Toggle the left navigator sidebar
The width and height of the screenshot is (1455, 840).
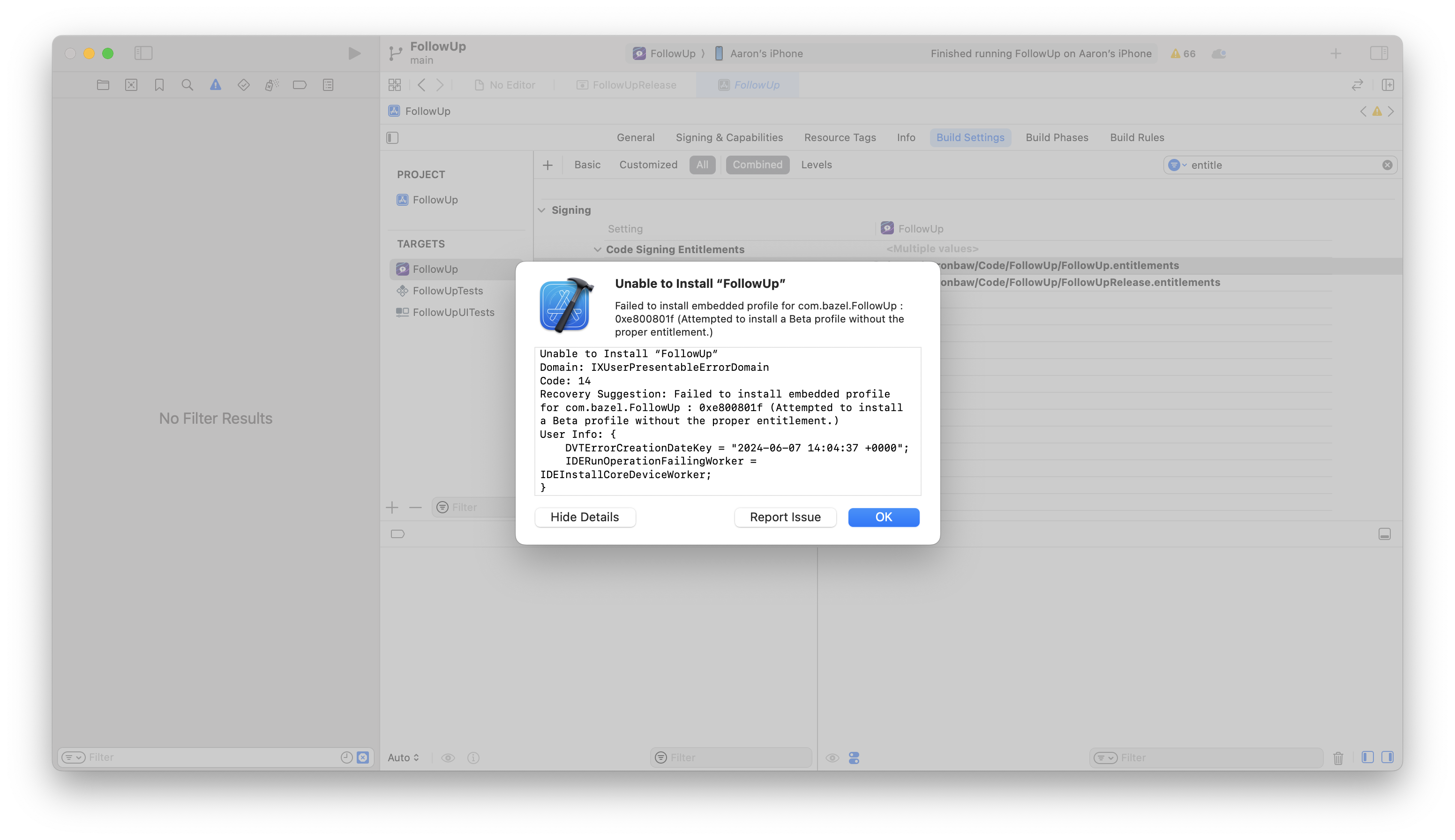tap(143, 53)
